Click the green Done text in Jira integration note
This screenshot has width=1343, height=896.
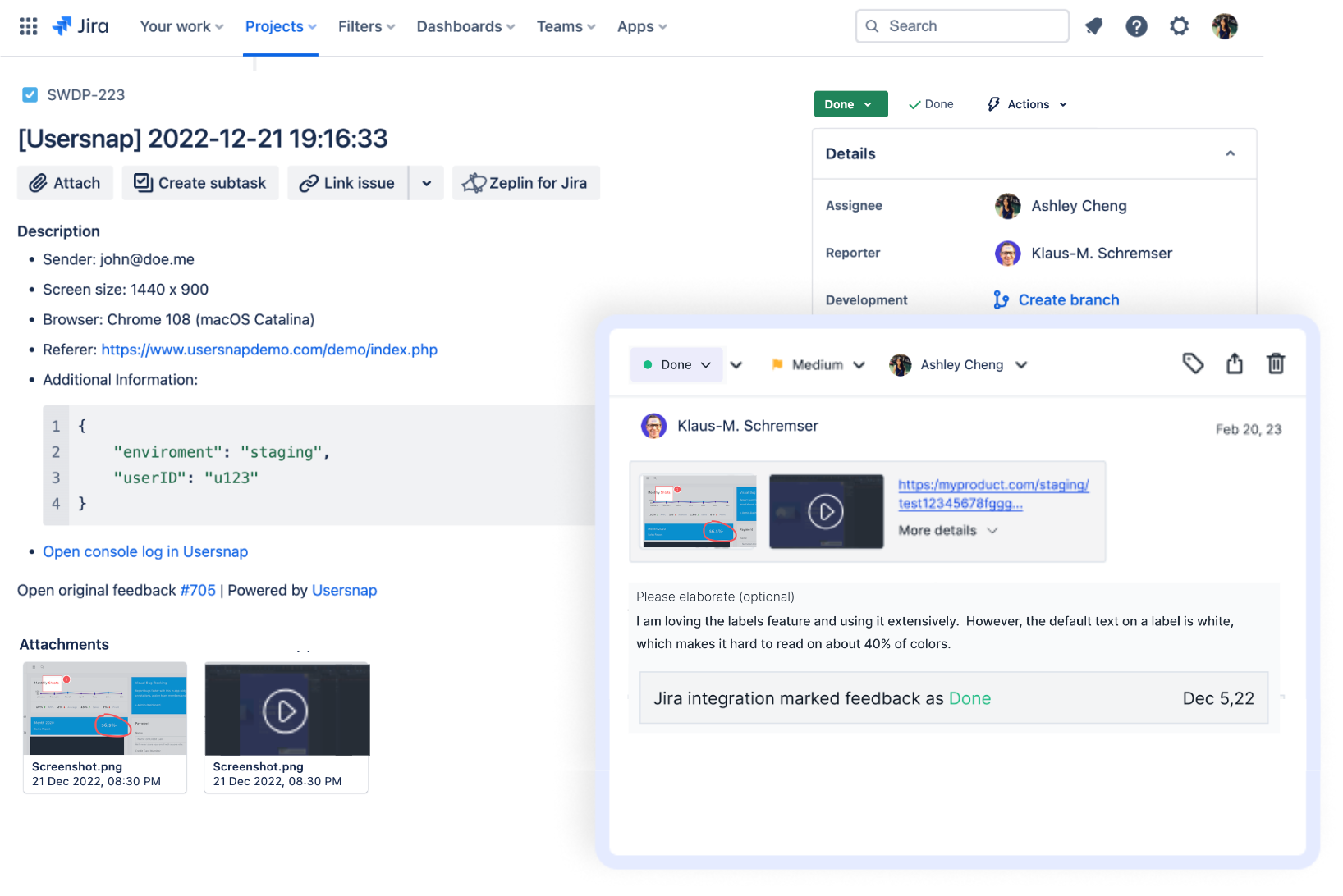(969, 698)
